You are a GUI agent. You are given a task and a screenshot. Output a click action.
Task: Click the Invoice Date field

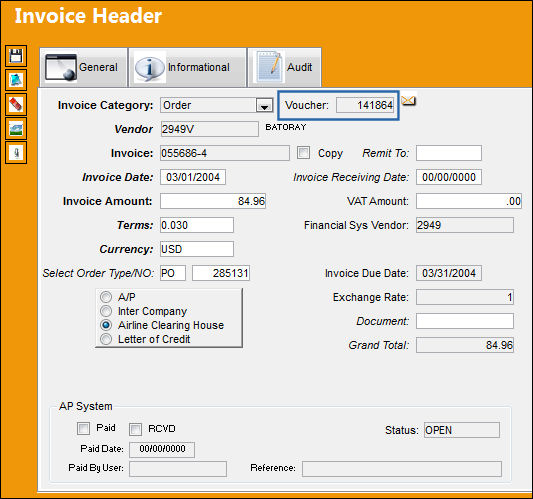pos(193,177)
